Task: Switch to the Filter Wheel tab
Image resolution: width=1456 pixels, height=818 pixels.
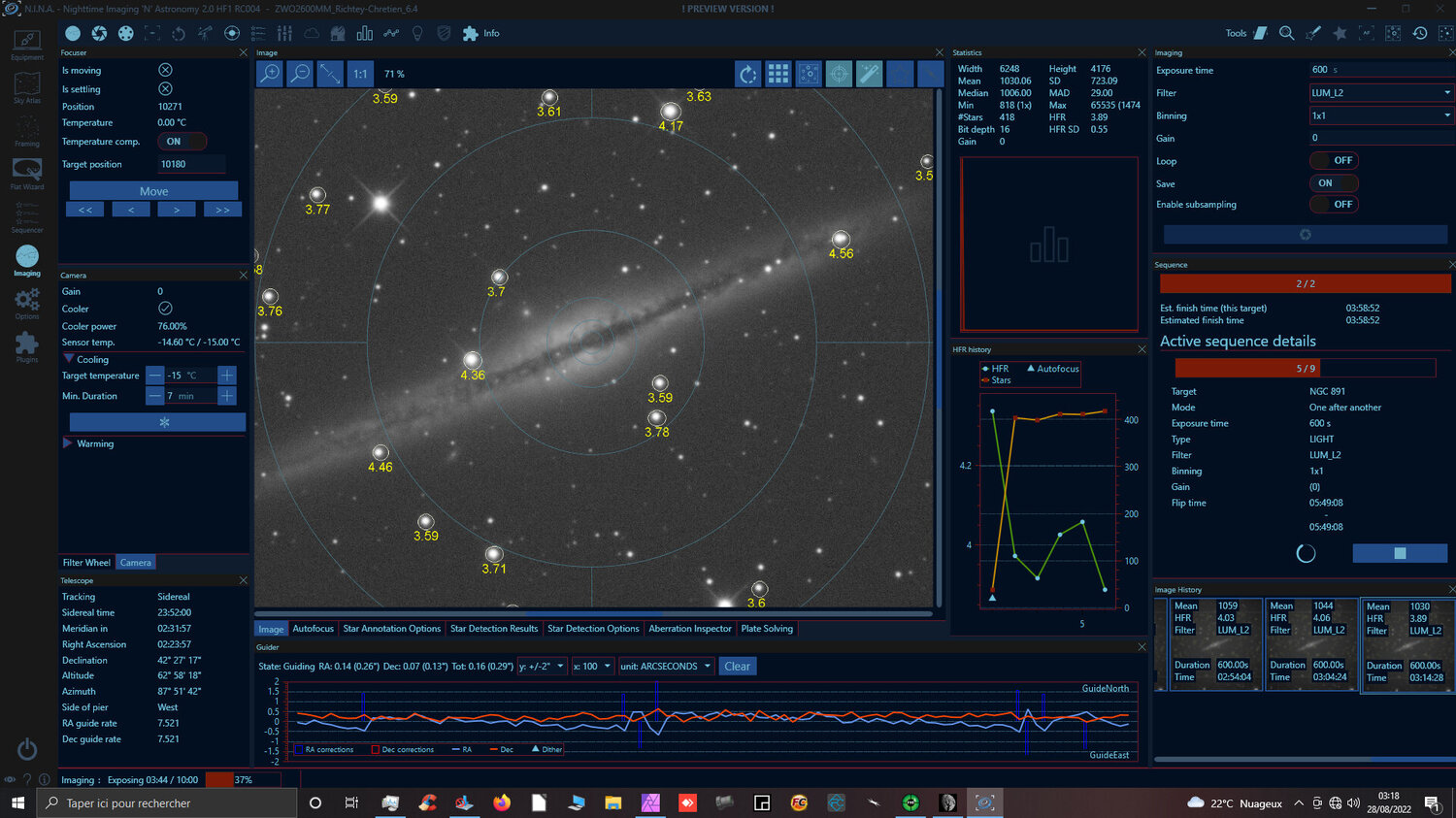Action: coord(86,563)
